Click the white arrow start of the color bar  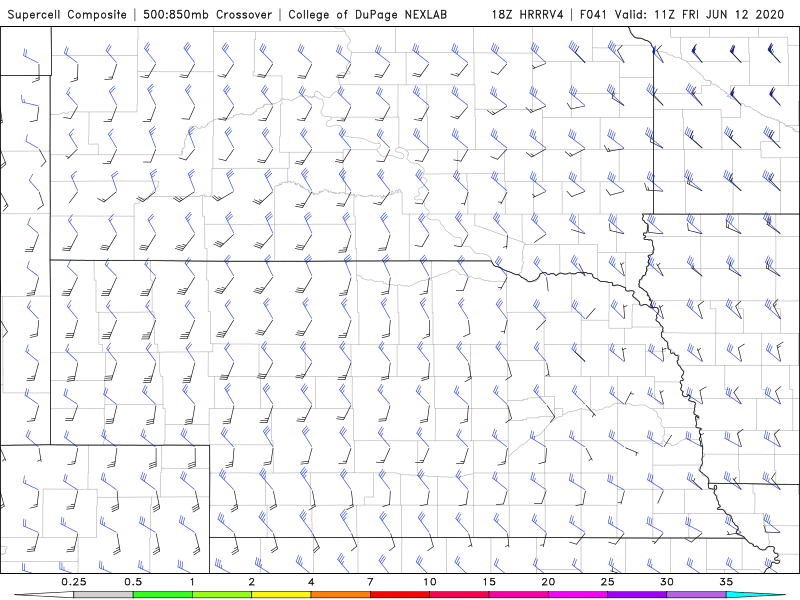pos(44,595)
